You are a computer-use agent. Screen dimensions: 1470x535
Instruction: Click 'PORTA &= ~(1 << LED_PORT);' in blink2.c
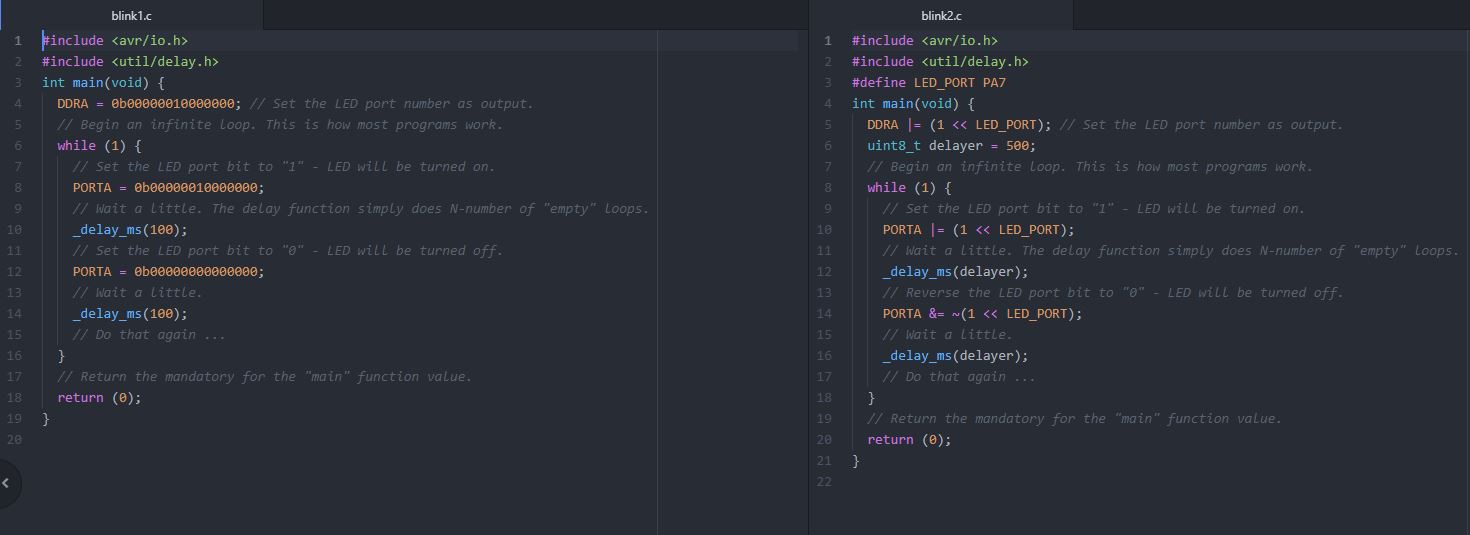point(982,314)
